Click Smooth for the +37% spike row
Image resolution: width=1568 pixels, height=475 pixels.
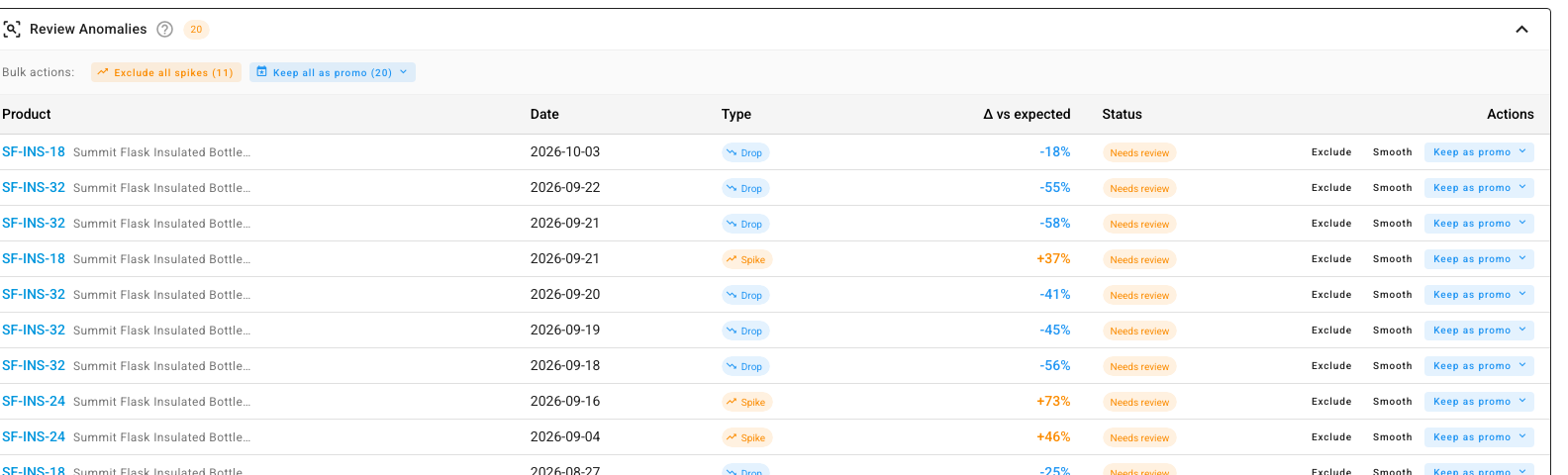pyautogui.click(x=1392, y=259)
